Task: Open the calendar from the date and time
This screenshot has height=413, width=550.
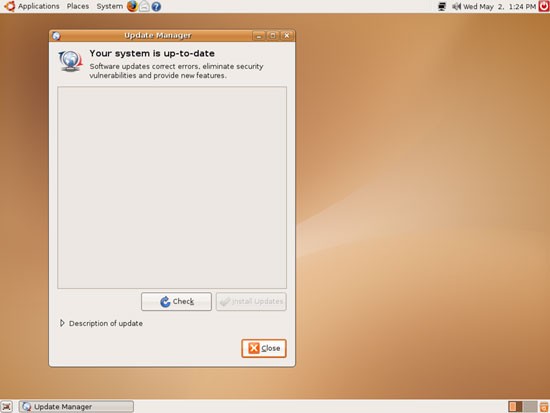Action: pyautogui.click(x=499, y=7)
